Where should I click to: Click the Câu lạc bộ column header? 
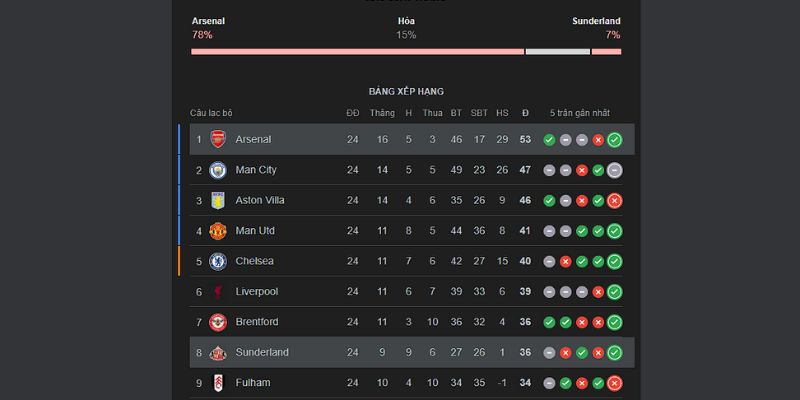coord(211,113)
